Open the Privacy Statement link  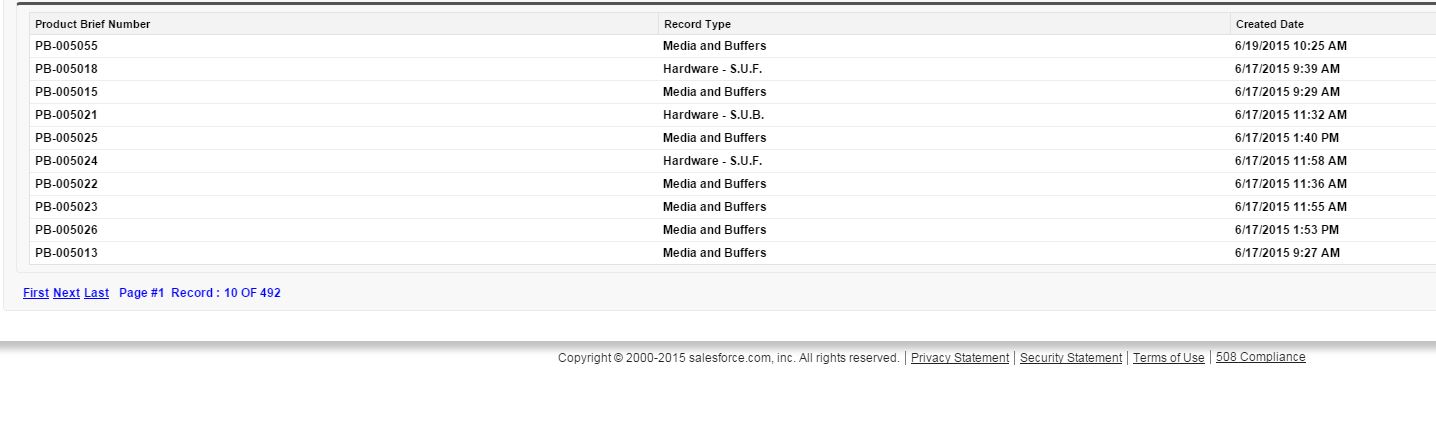[x=959, y=358]
